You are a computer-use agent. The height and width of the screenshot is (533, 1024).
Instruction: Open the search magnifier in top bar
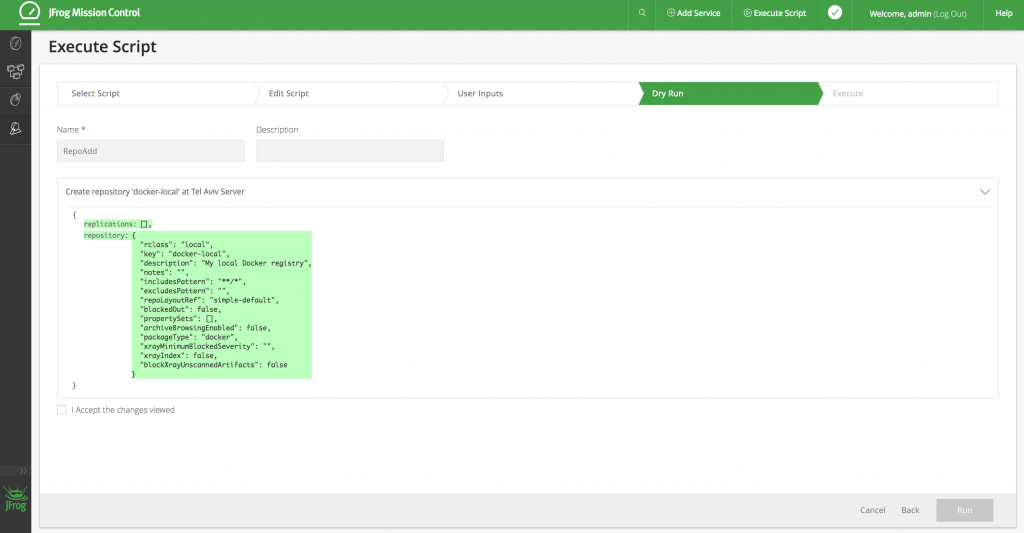click(x=642, y=13)
